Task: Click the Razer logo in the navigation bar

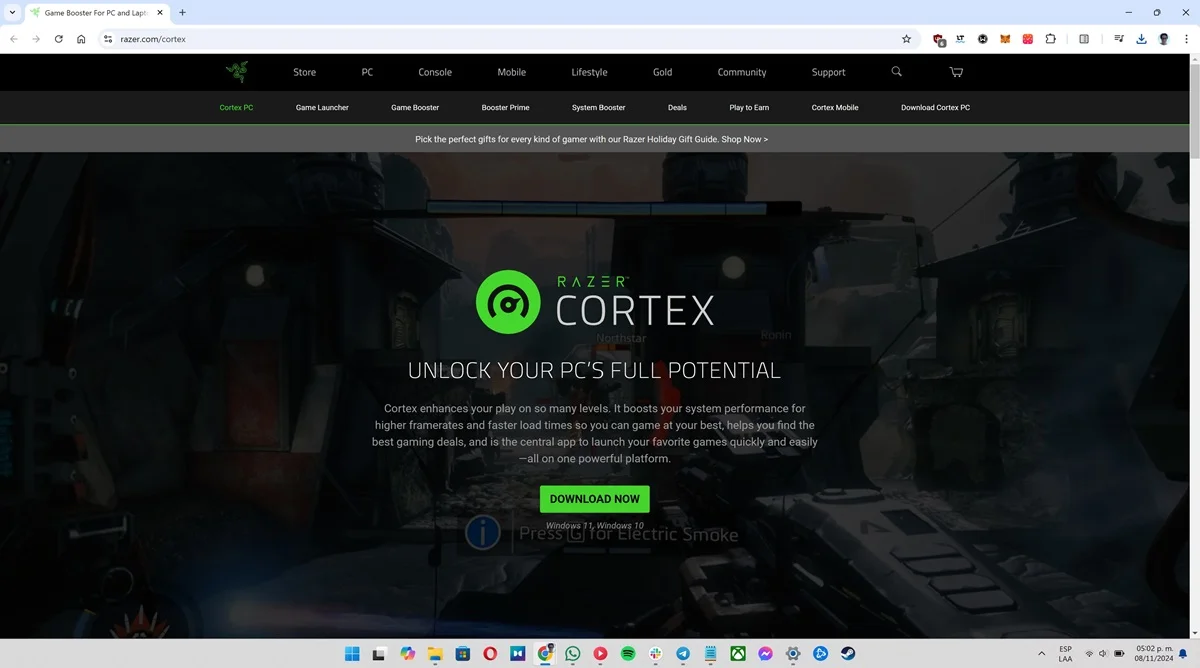Action: point(237,71)
